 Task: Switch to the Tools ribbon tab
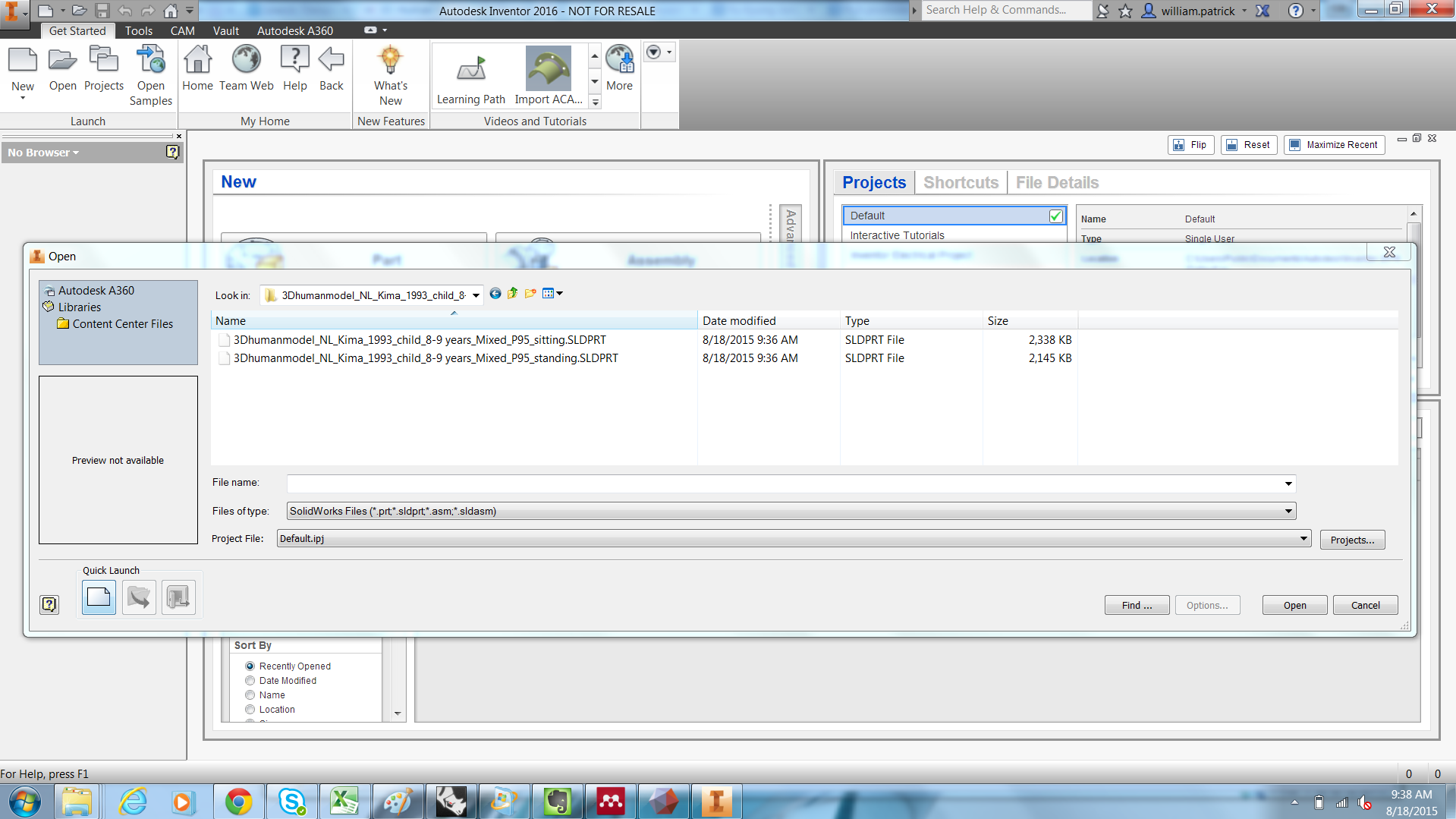coord(139,30)
